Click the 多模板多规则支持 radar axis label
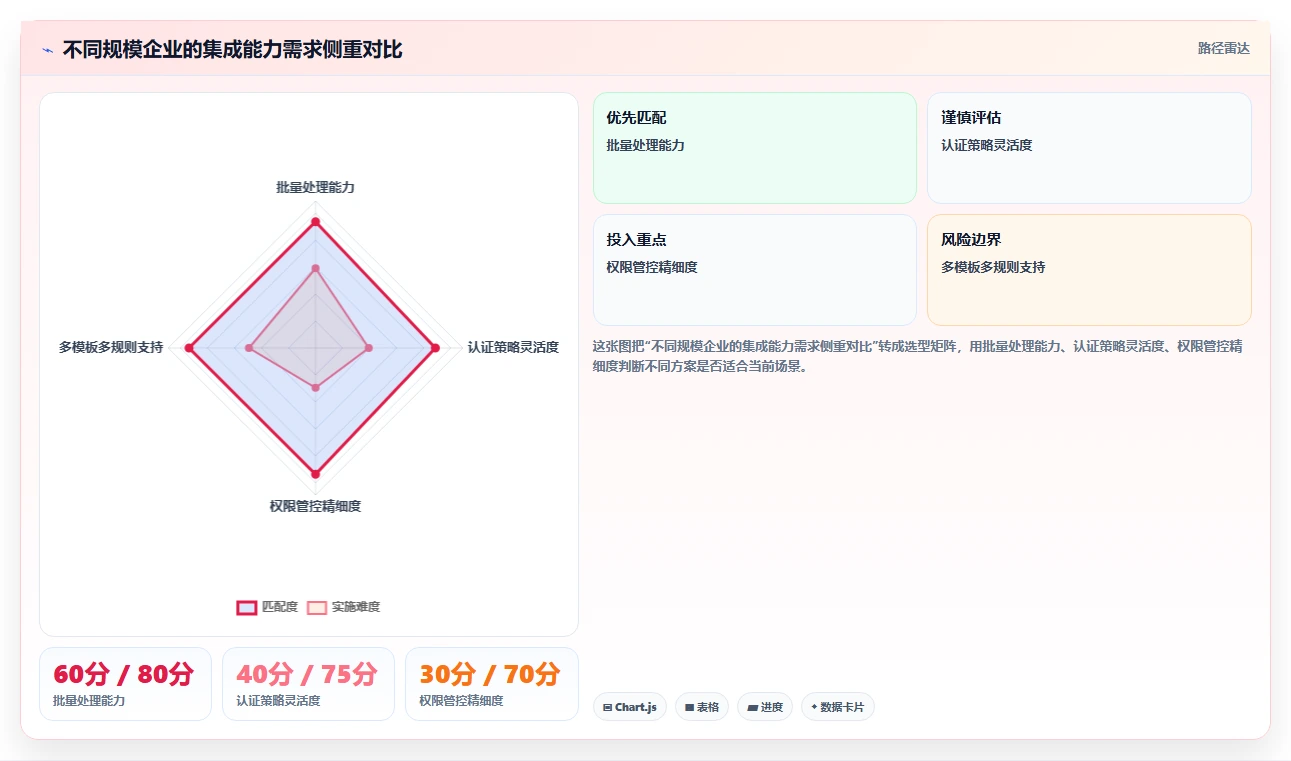This screenshot has width=1291, height=761. point(111,347)
